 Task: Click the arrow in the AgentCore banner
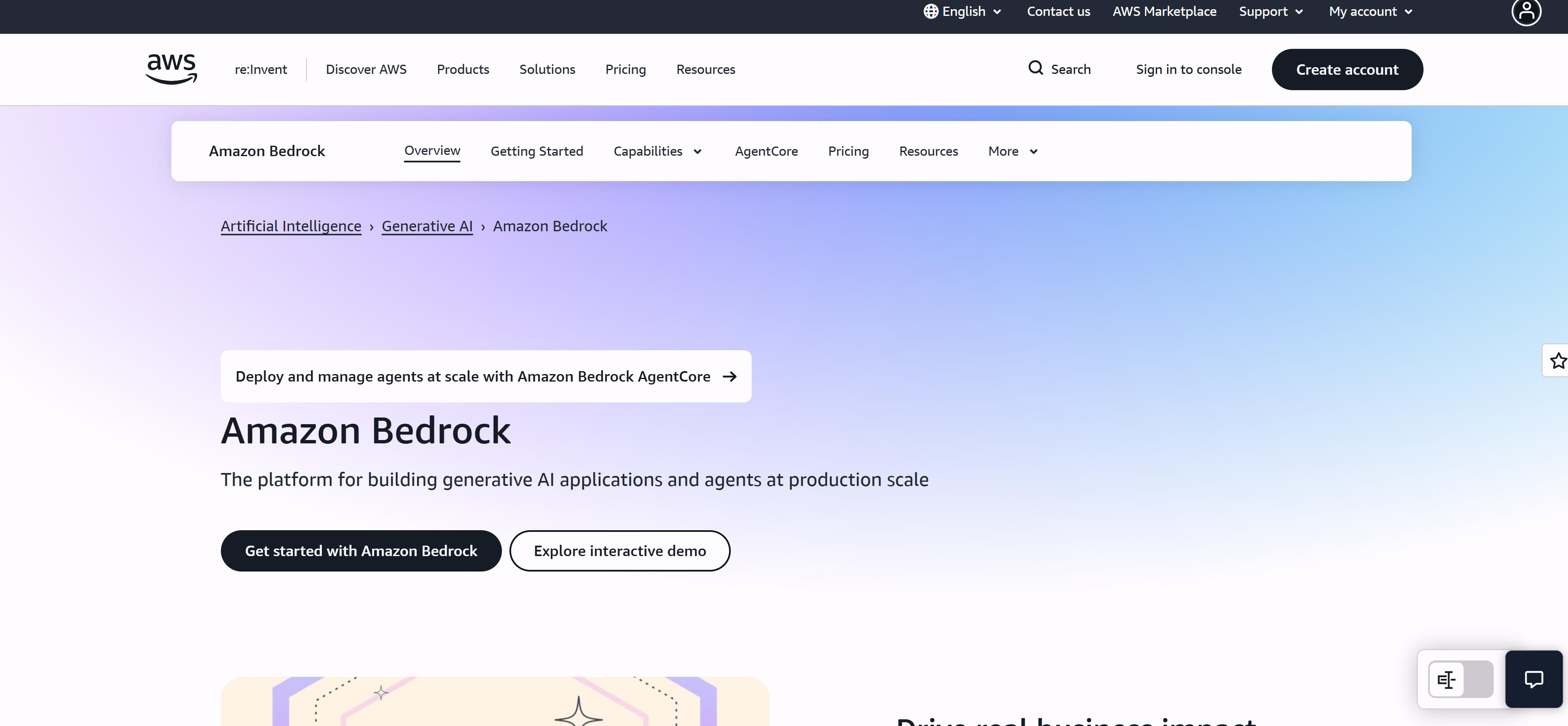click(729, 376)
